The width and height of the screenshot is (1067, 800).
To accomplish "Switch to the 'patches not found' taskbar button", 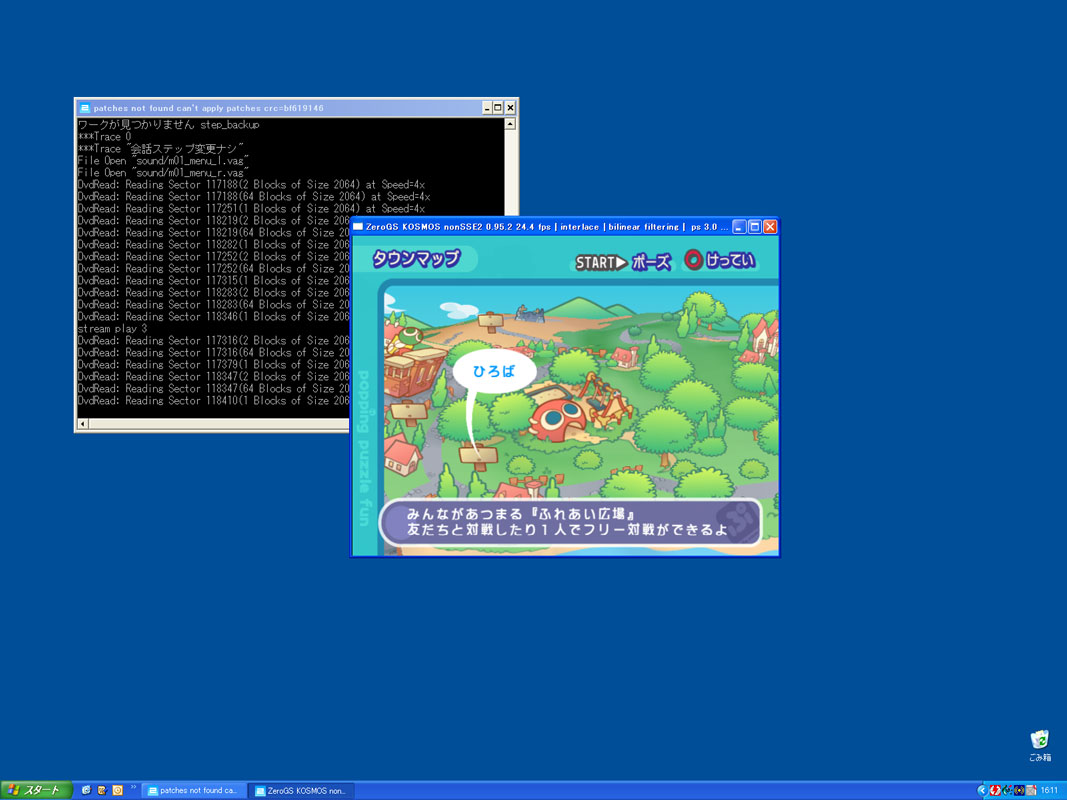I will 193,790.
